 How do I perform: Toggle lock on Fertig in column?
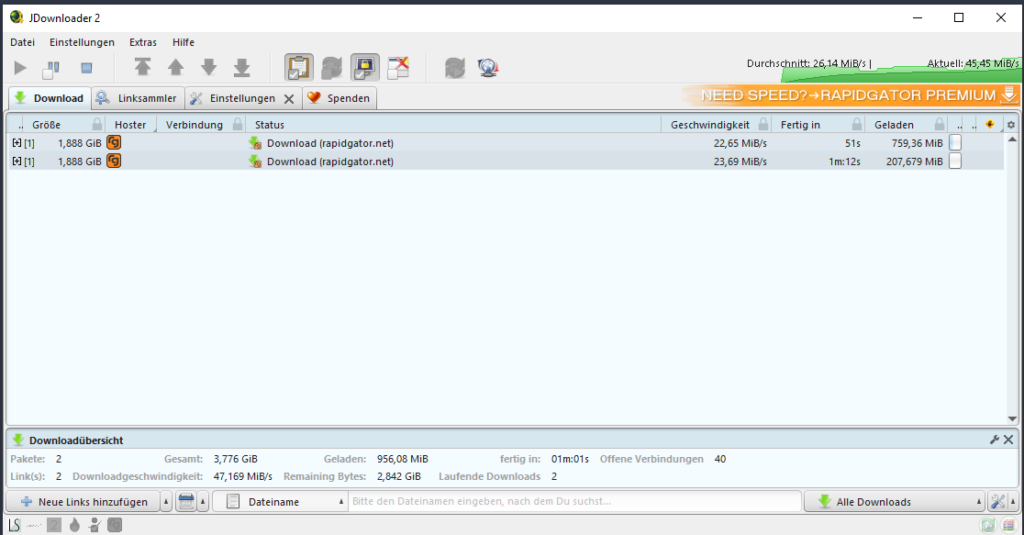click(857, 124)
